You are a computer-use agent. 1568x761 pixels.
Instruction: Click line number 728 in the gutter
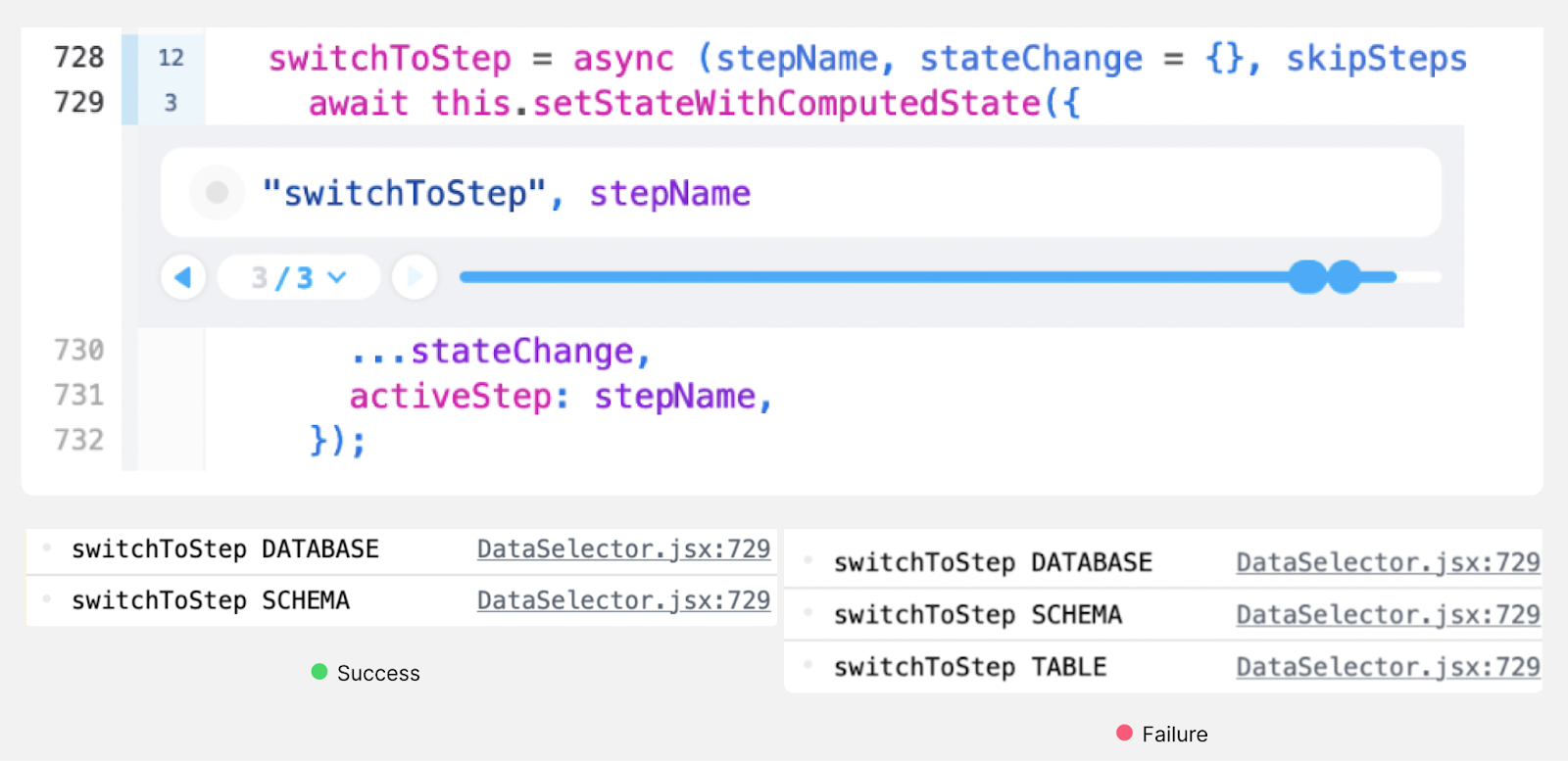(x=78, y=57)
